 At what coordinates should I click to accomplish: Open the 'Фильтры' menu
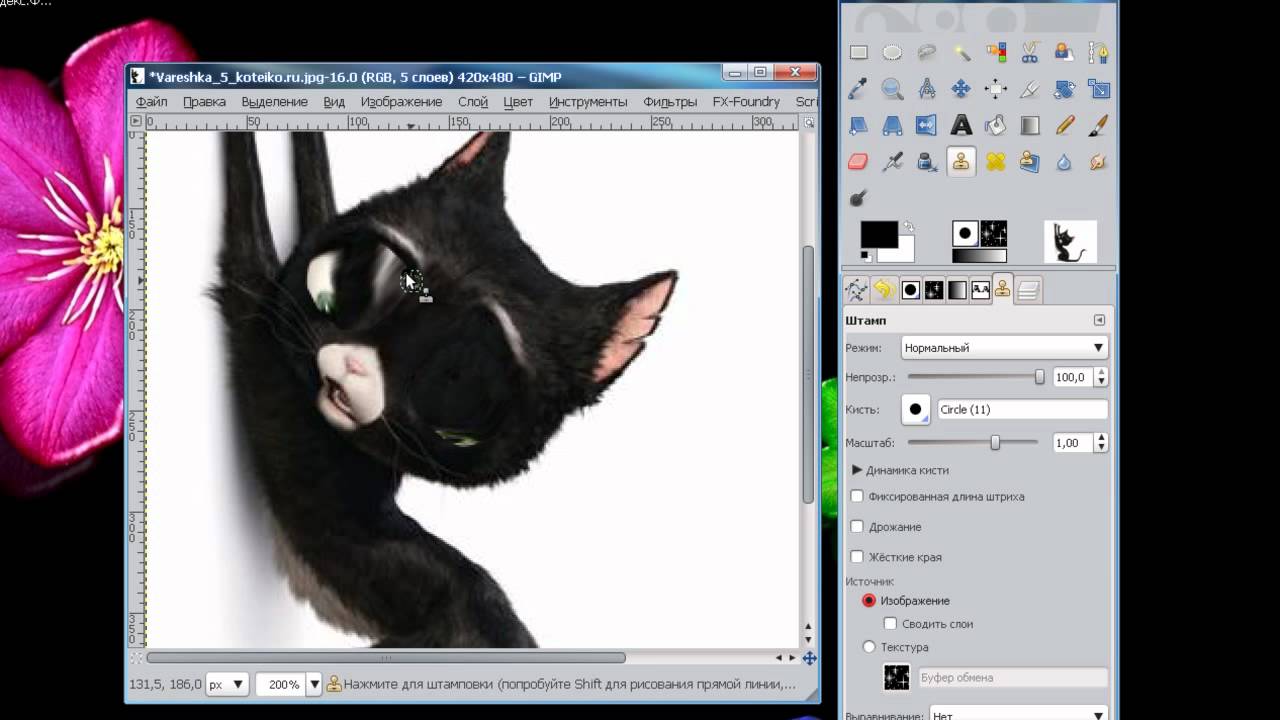pos(670,102)
